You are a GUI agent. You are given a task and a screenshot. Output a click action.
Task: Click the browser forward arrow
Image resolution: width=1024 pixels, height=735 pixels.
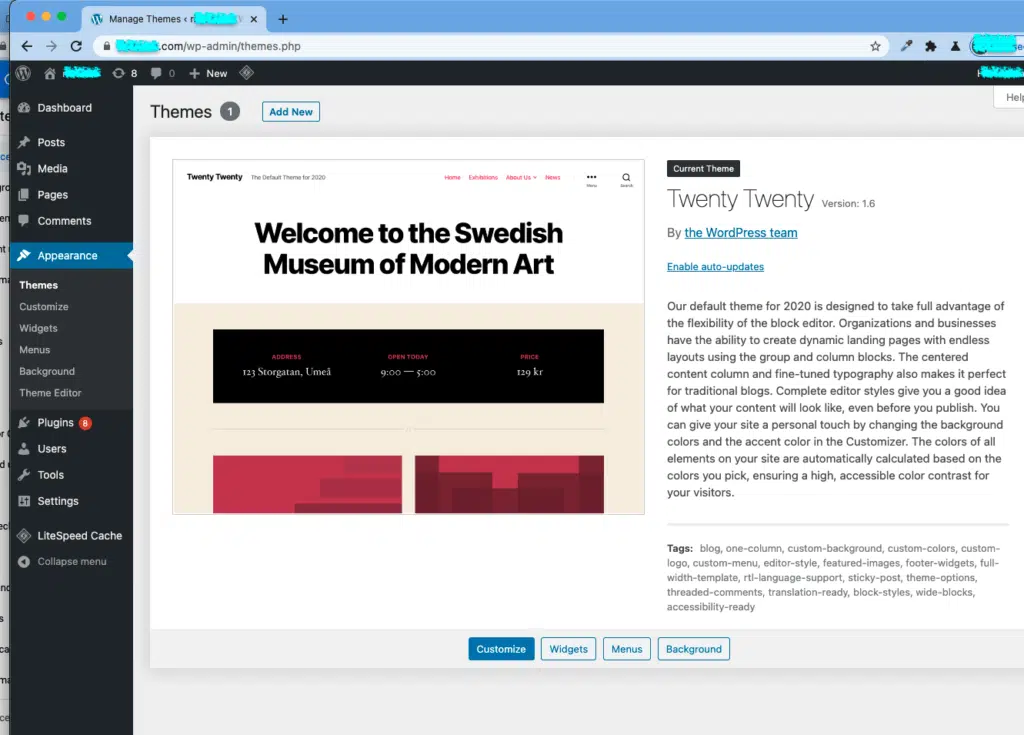[x=52, y=46]
